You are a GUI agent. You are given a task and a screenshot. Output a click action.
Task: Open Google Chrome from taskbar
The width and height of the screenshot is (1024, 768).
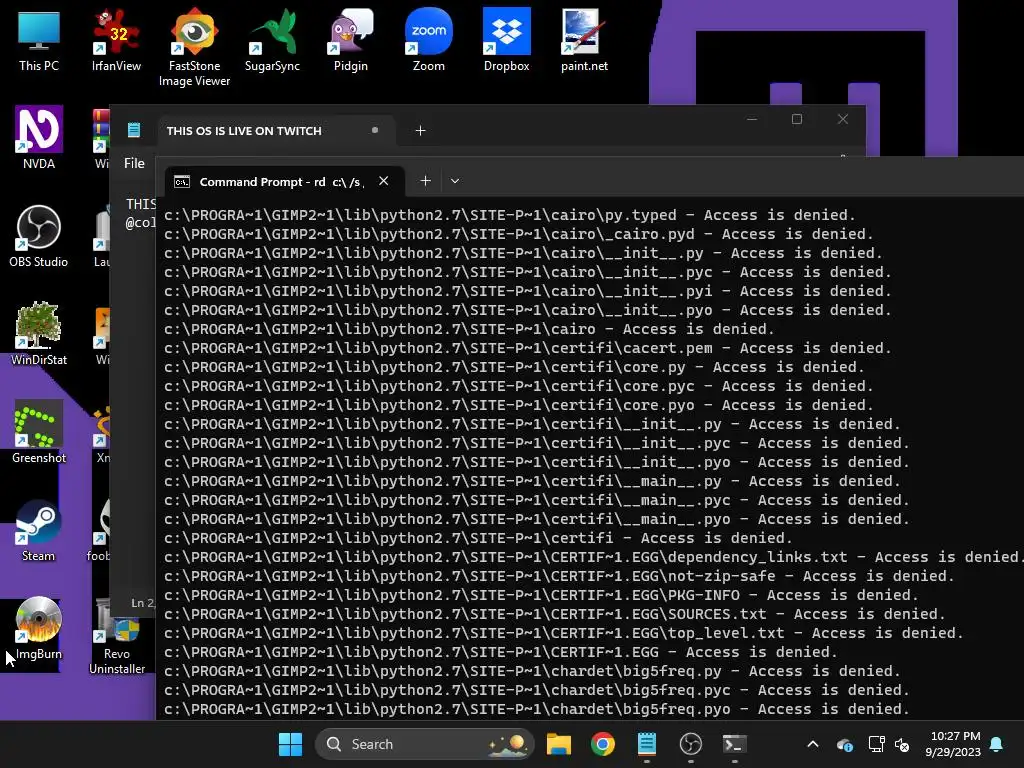pyautogui.click(x=602, y=744)
